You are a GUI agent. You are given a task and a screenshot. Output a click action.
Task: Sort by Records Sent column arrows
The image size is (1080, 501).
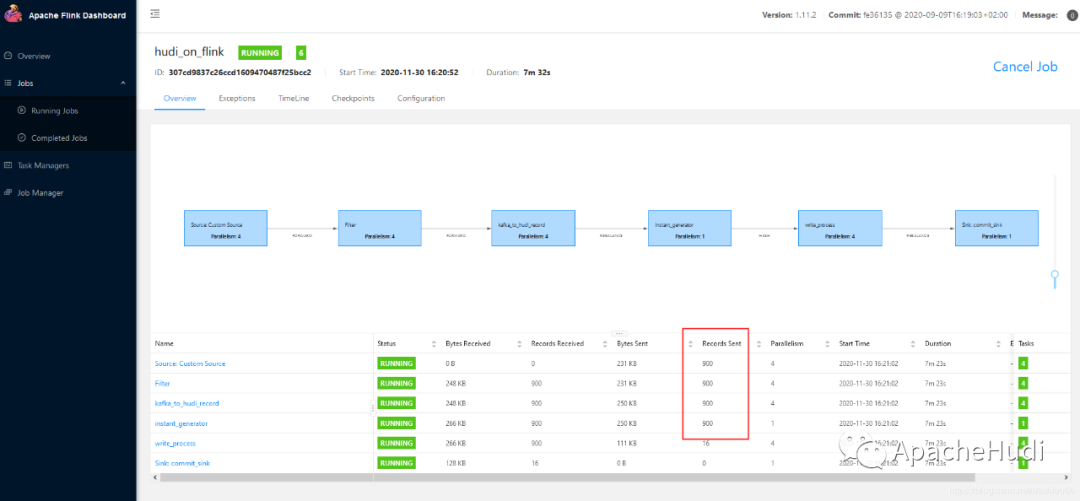[x=758, y=344]
